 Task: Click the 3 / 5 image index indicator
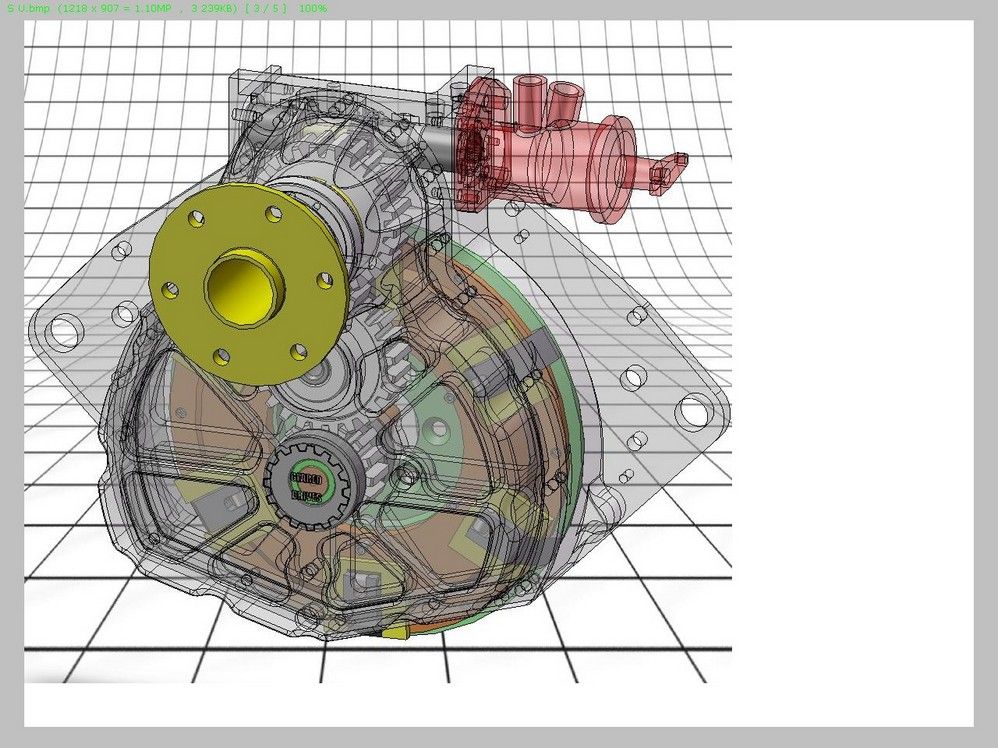click(x=266, y=8)
